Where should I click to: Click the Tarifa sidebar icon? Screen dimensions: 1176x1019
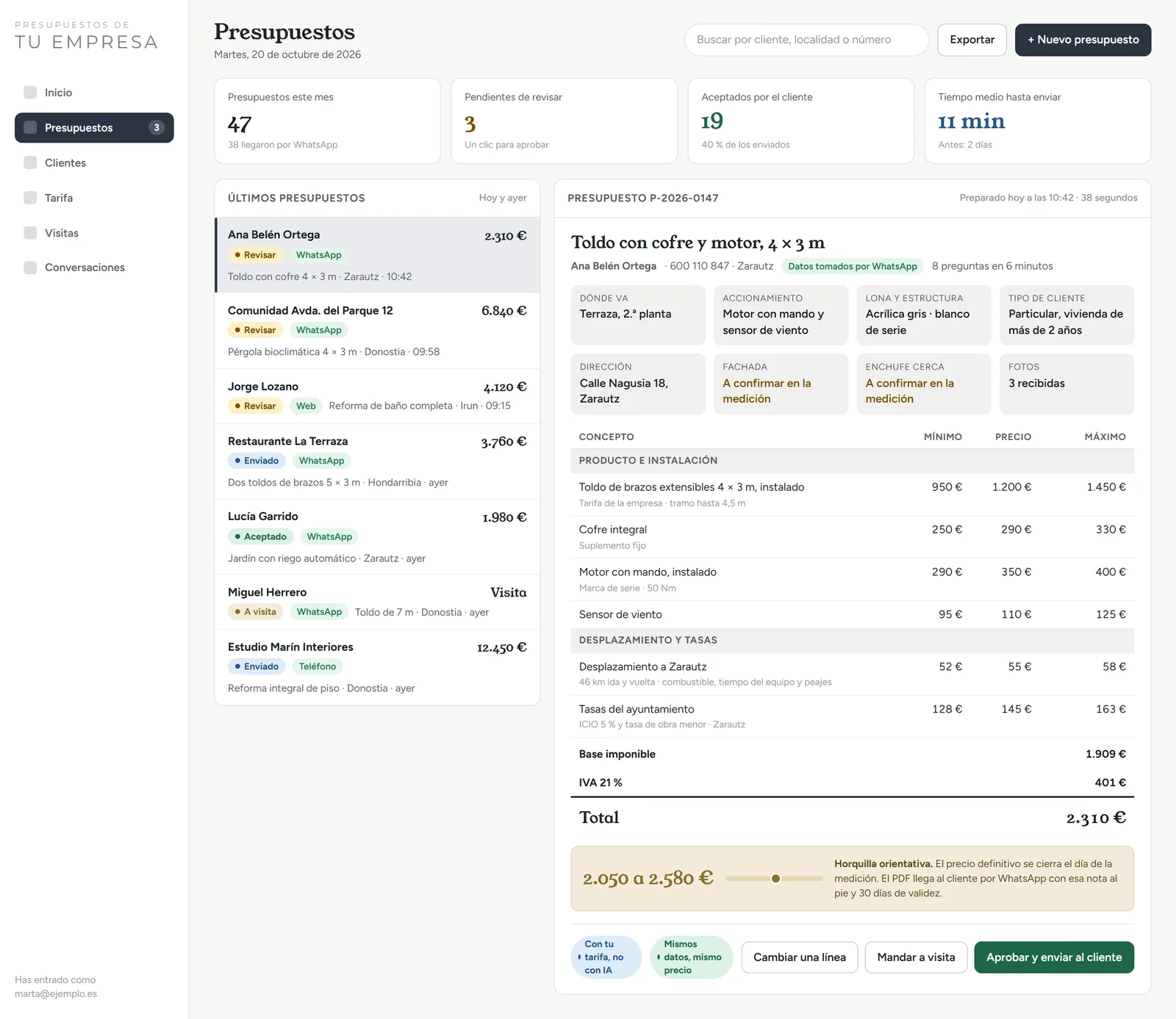pos(30,198)
